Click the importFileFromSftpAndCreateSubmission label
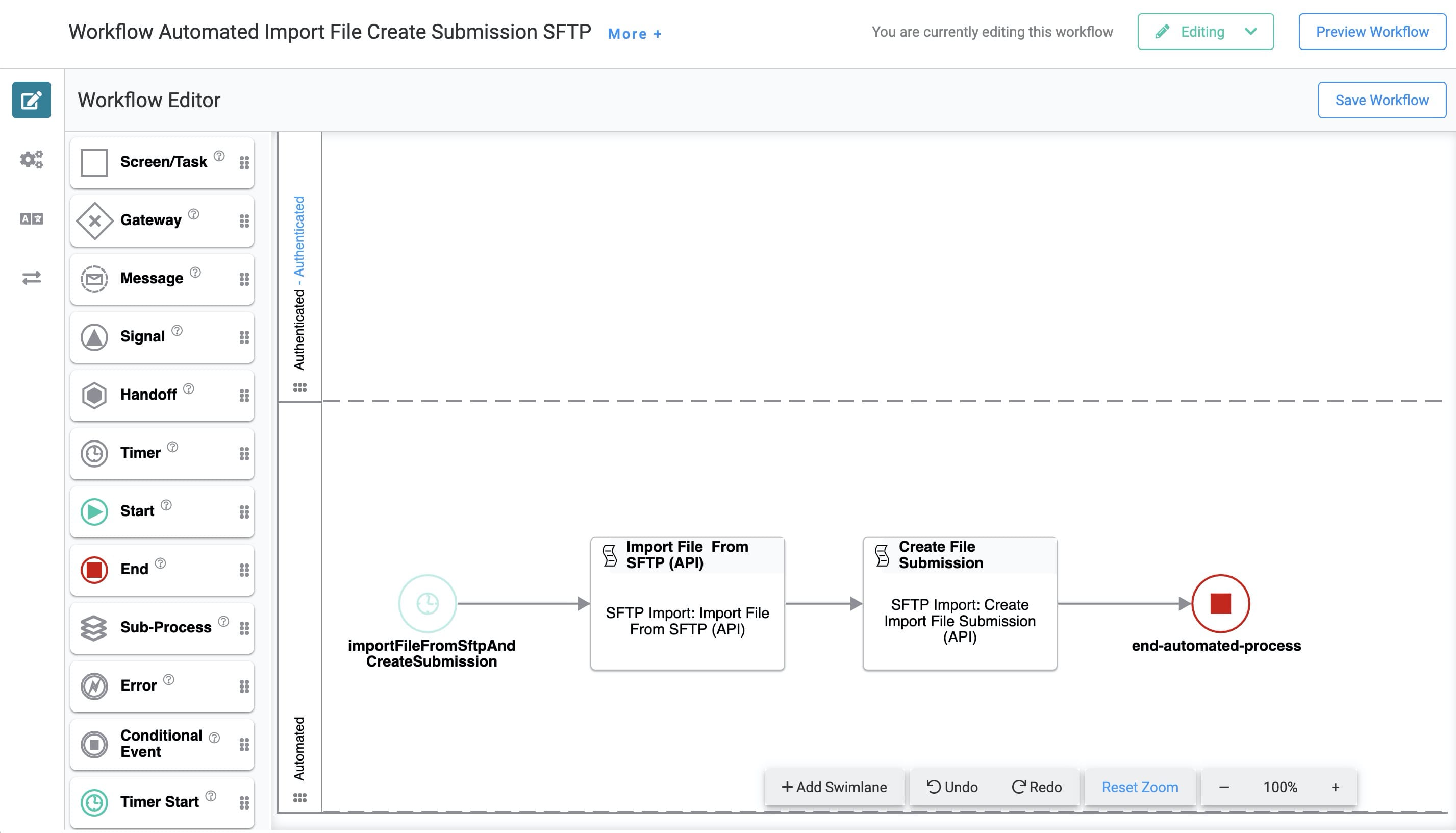Viewport: 1456px width, 833px height. [x=432, y=653]
